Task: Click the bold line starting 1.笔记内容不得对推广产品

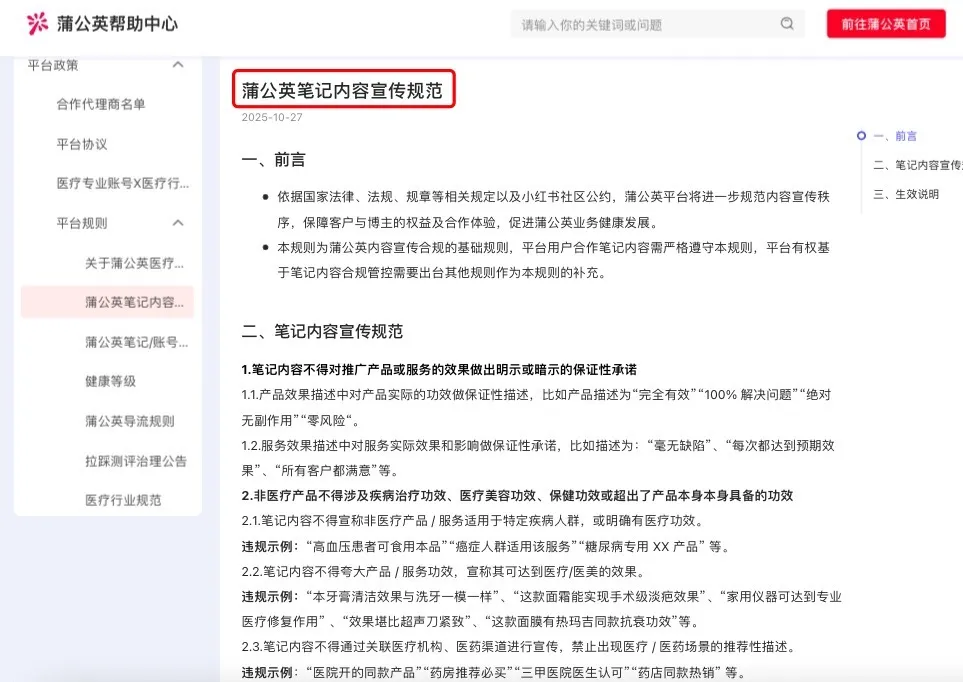Action: (x=439, y=370)
